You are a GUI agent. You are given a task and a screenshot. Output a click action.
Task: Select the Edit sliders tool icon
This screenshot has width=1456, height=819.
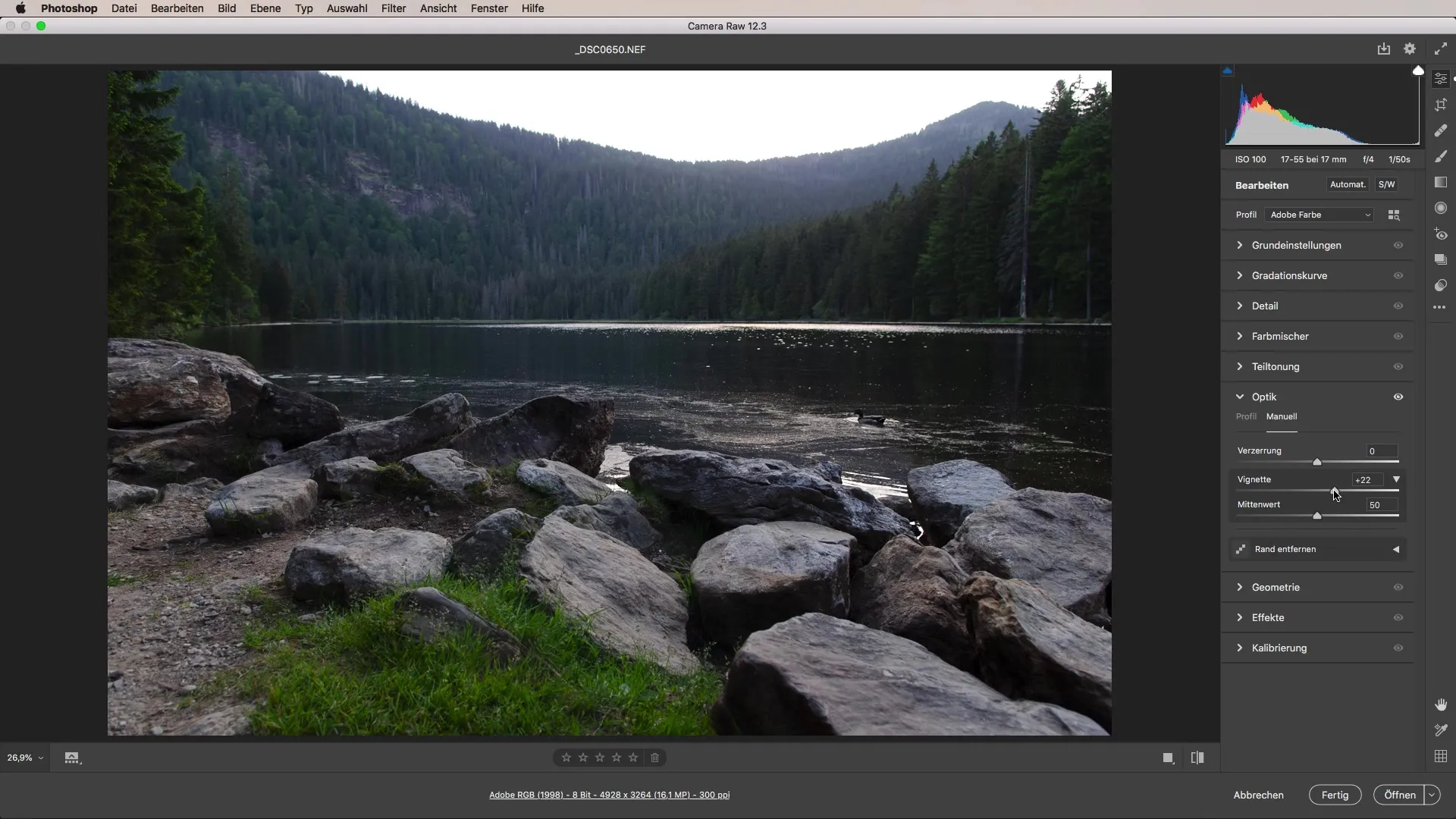tap(1441, 79)
